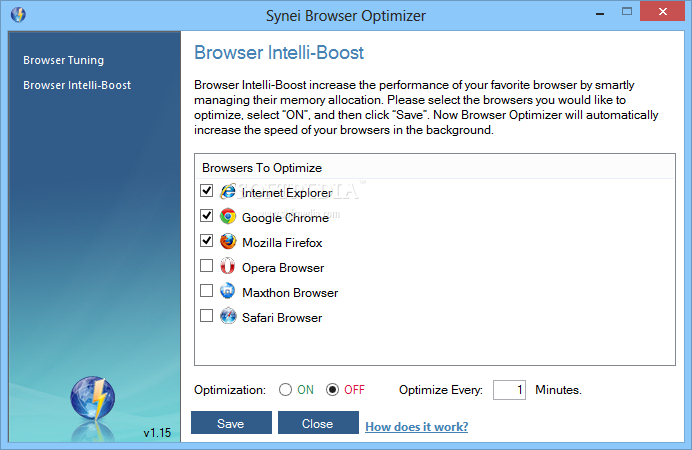Click the Safari Browser label
The height and width of the screenshot is (450, 692).
(x=282, y=318)
